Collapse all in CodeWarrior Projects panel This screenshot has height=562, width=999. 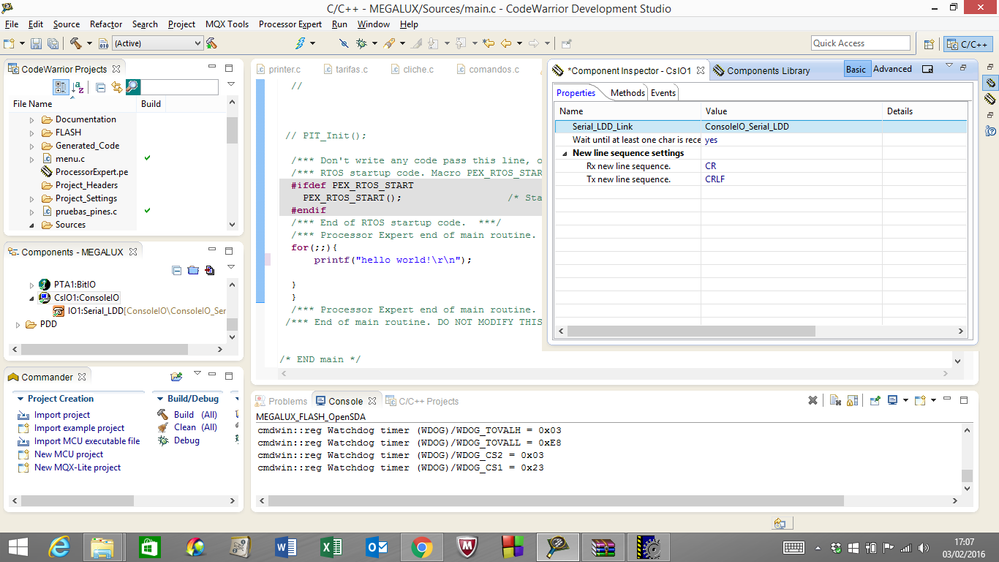pos(100,88)
